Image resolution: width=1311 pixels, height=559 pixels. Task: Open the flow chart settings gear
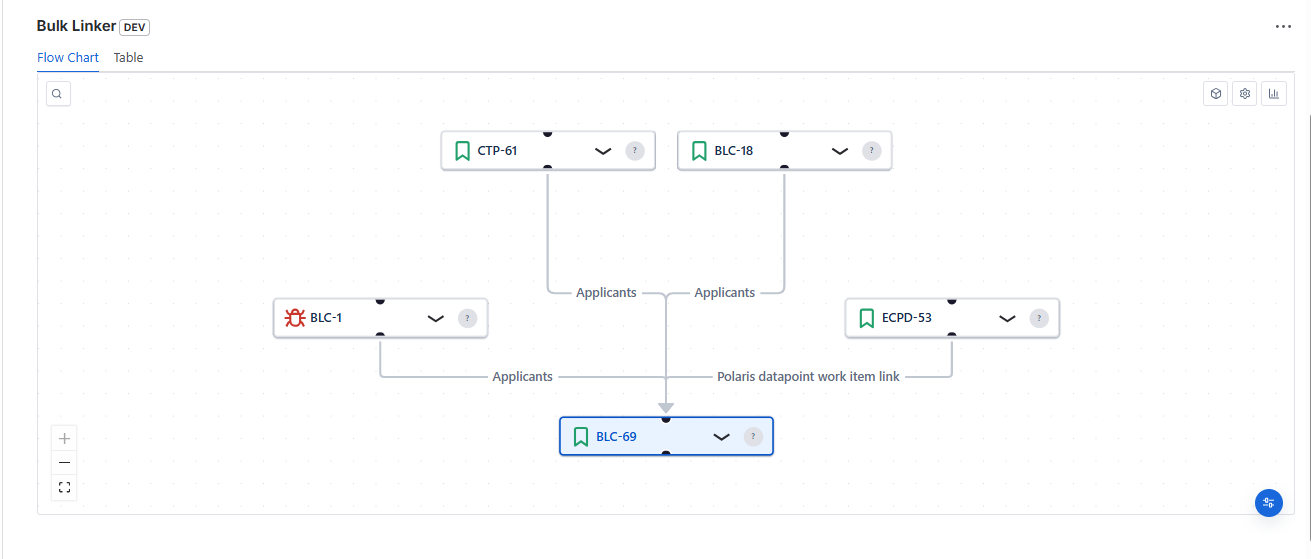click(1245, 94)
